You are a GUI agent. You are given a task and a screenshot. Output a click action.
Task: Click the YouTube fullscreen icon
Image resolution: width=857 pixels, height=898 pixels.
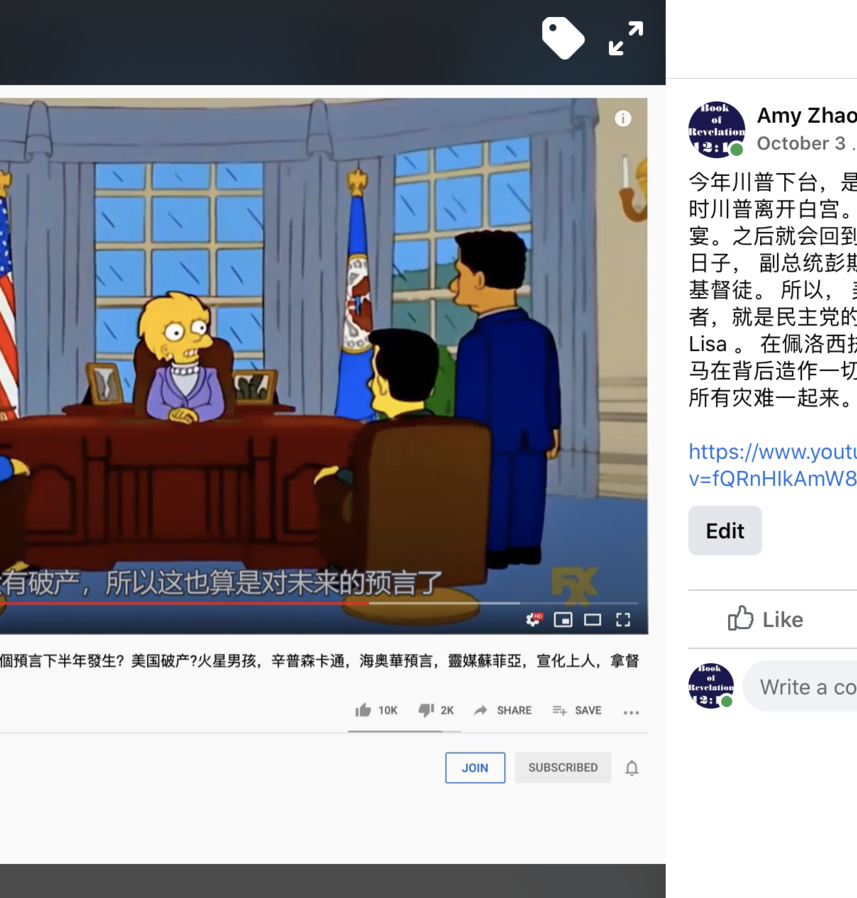(623, 620)
